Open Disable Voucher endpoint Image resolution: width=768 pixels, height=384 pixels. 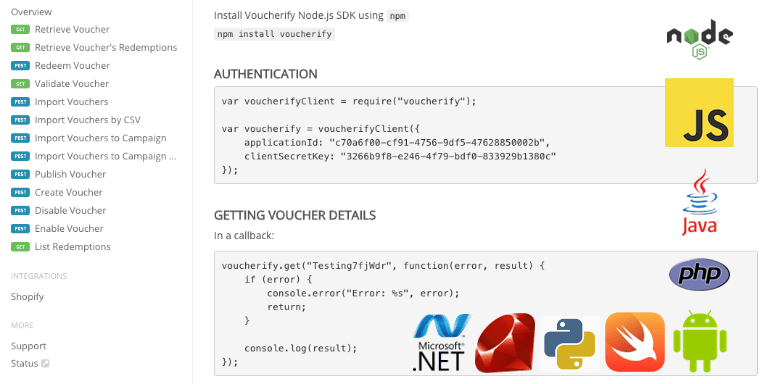[70, 211]
